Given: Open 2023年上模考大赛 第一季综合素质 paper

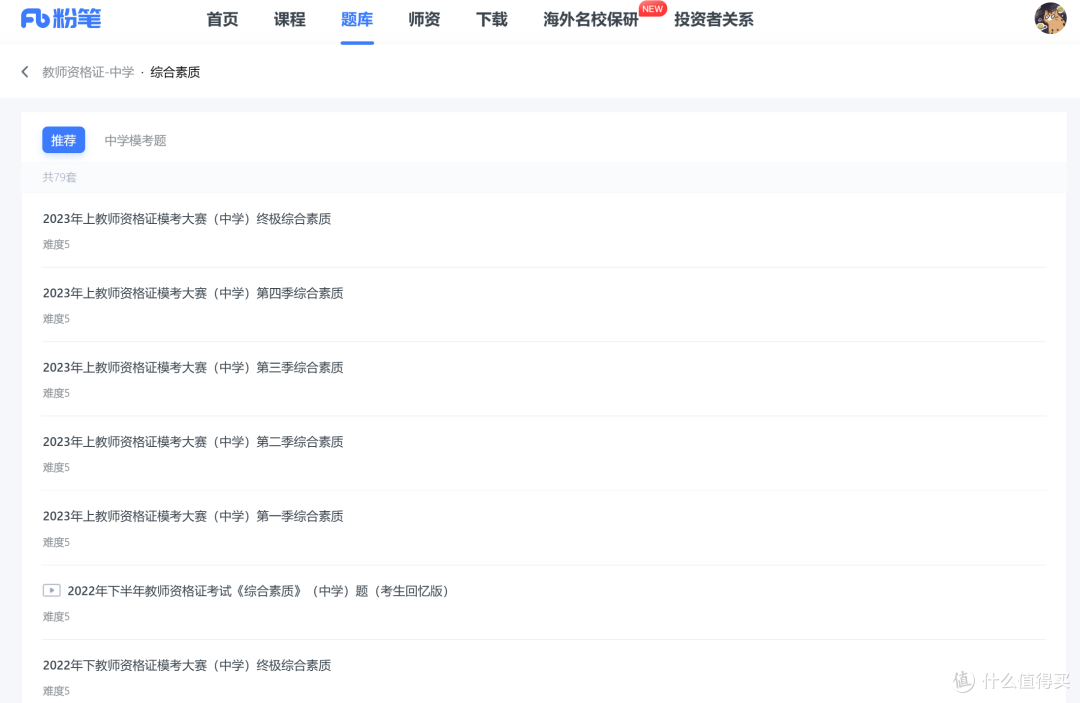Looking at the screenshot, I should [193, 516].
